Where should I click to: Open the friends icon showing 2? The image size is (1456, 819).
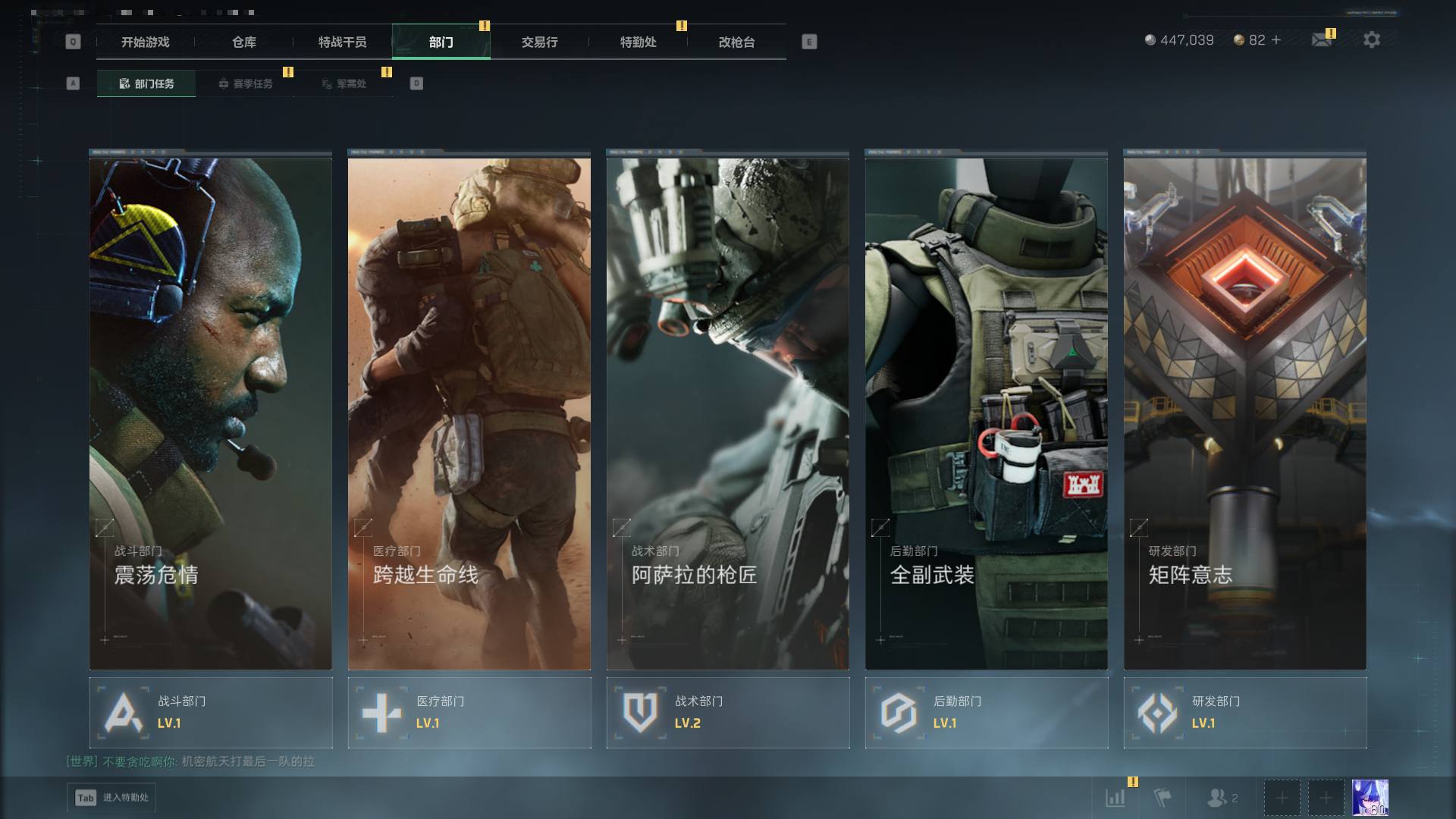tap(1222, 798)
